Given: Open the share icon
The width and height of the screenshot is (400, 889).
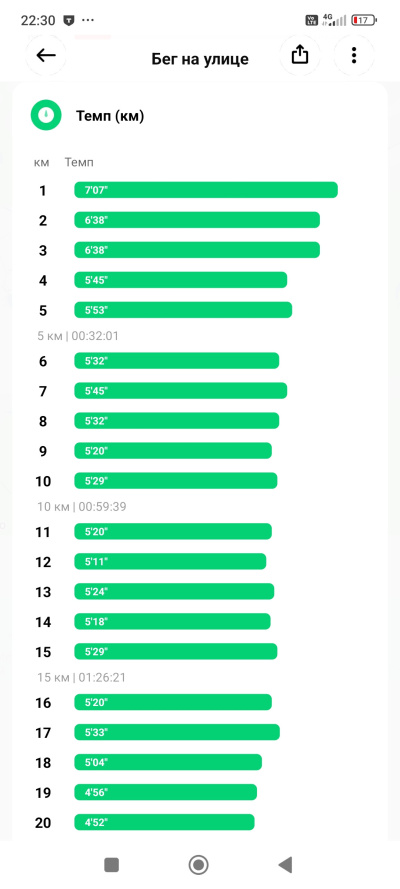Looking at the screenshot, I should pyautogui.click(x=300, y=55).
